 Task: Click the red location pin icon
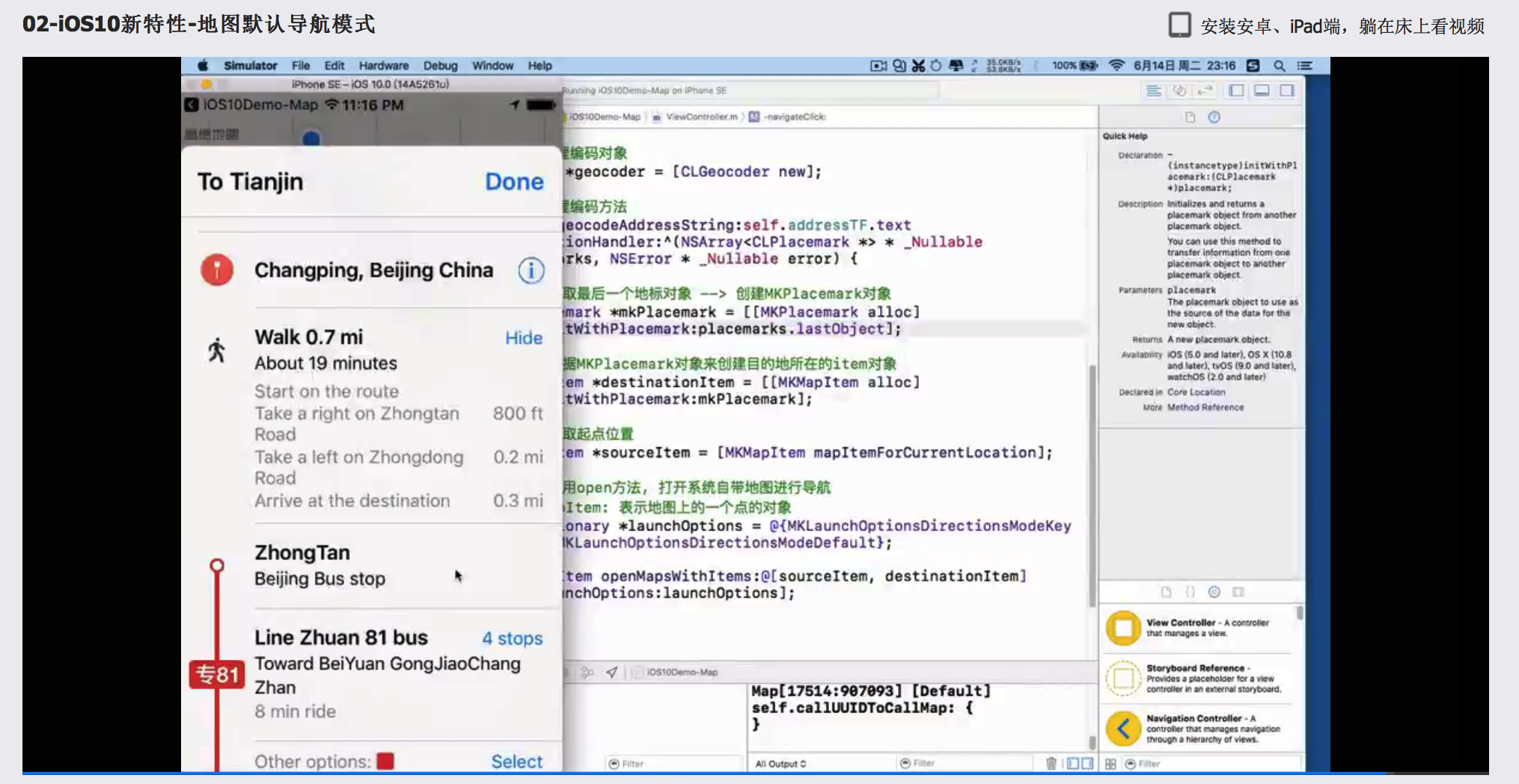(217, 270)
